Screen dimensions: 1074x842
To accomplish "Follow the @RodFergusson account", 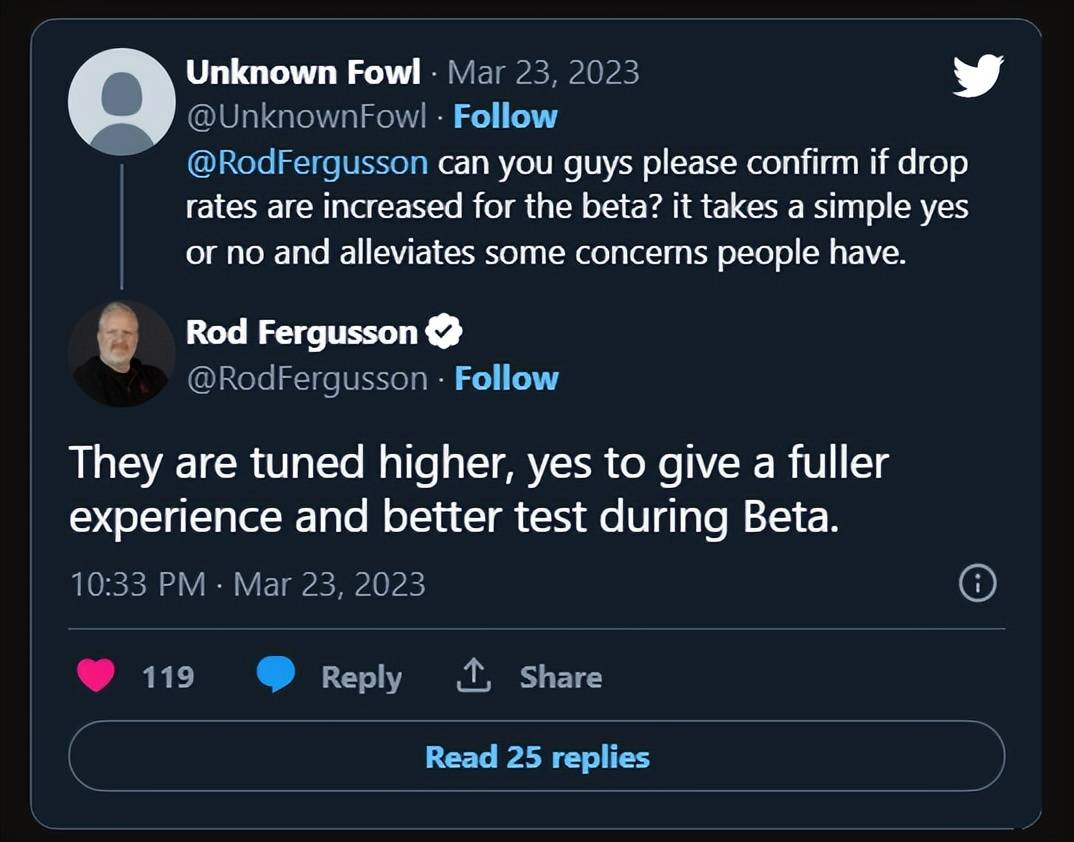I will click(x=506, y=379).
